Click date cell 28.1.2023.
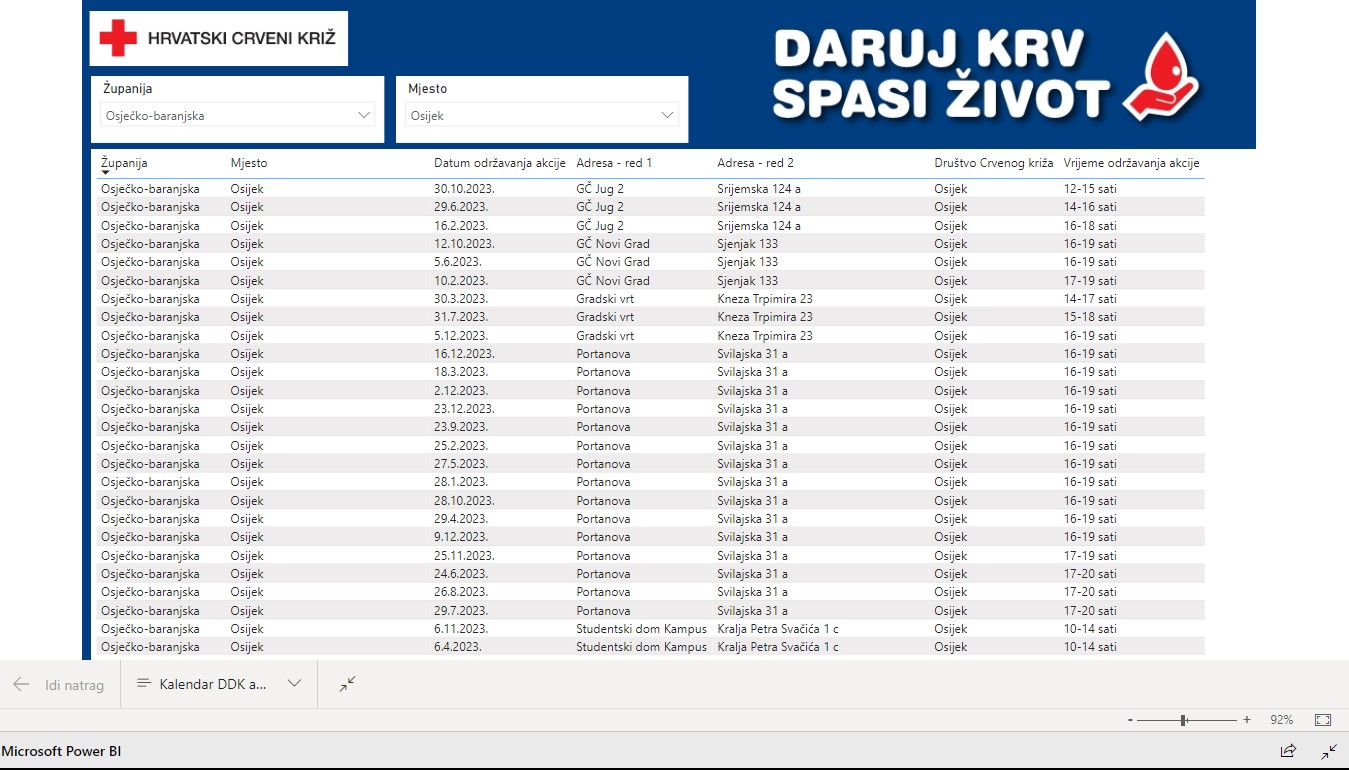The height and width of the screenshot is (770, 1349). click(x=461, y=482)
